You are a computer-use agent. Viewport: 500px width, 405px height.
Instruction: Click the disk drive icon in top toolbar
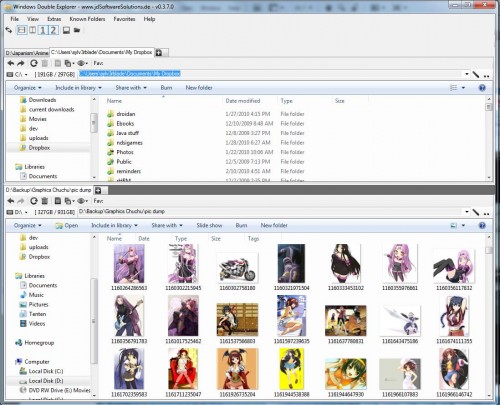coord(66,30)
